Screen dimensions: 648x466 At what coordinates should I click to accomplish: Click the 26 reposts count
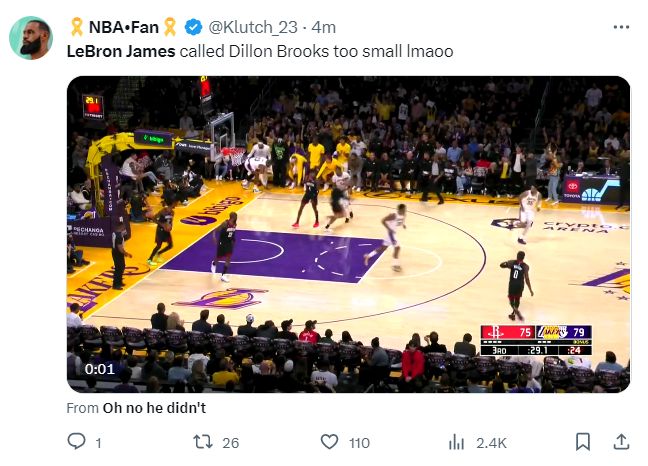[x=230, y=443]
